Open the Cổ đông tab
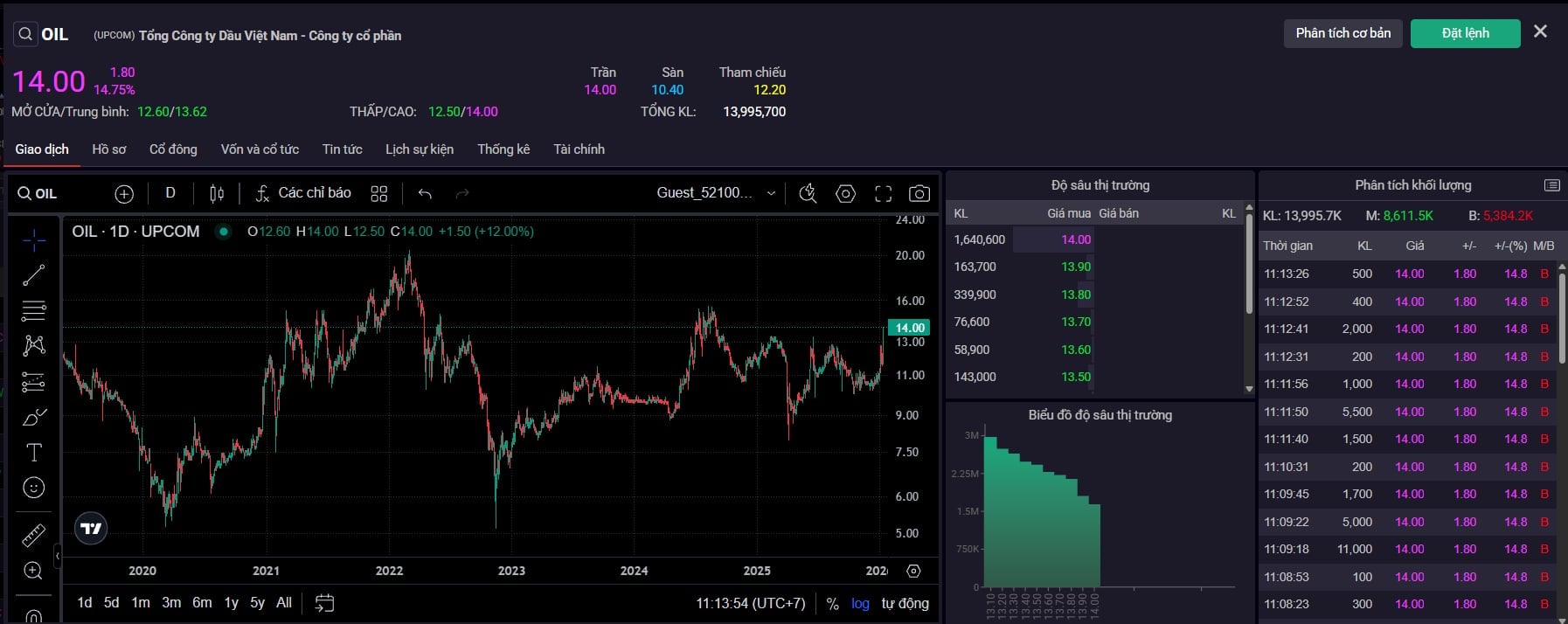The image size is (1568, 624). (x=173, y=149)
